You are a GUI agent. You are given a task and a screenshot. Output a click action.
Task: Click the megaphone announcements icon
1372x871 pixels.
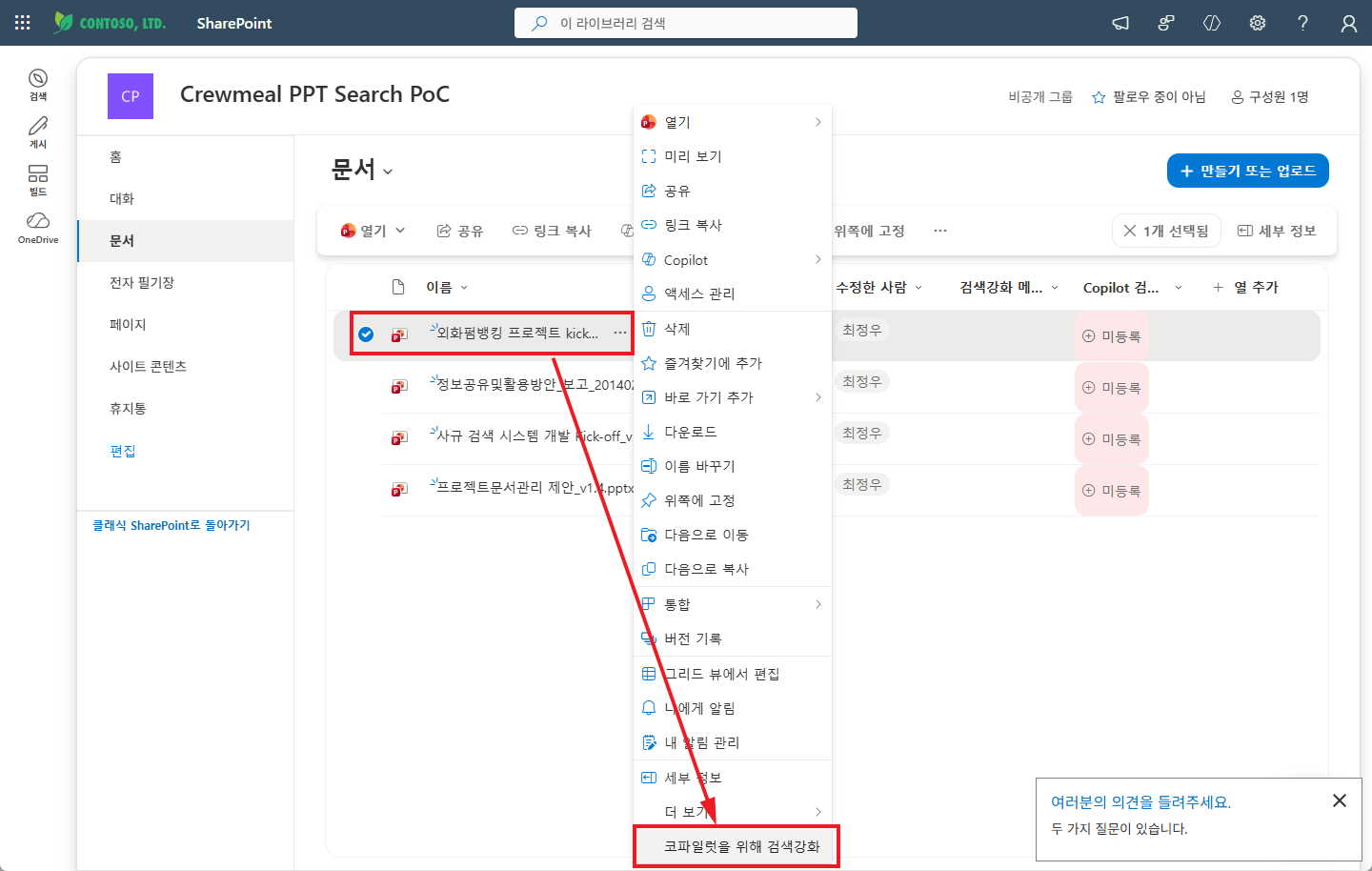(x=1120, y=23)
